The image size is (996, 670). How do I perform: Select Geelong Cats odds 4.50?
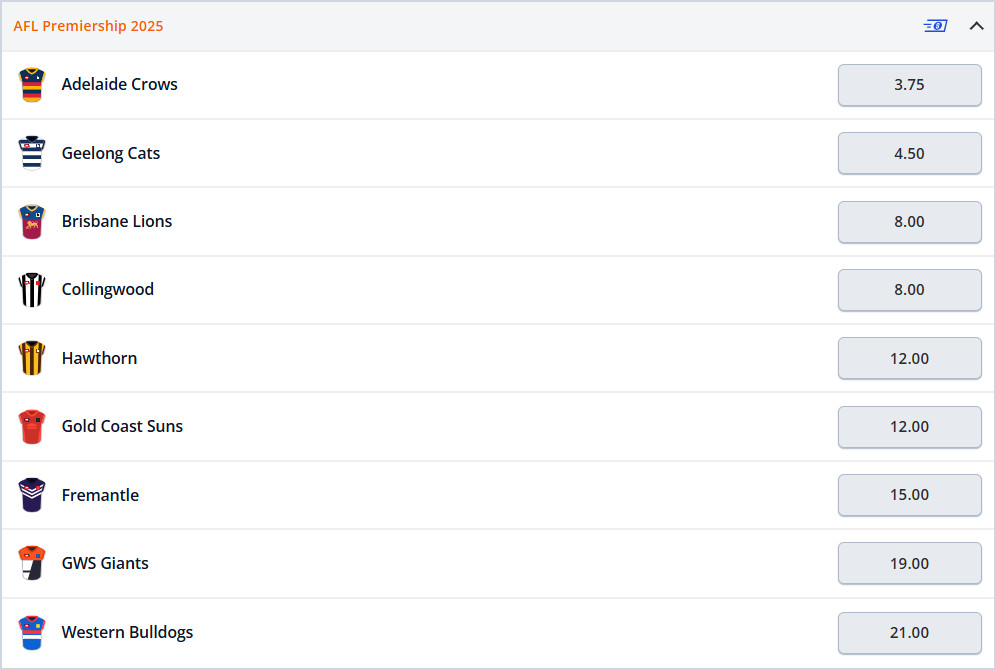pos(910,153)
